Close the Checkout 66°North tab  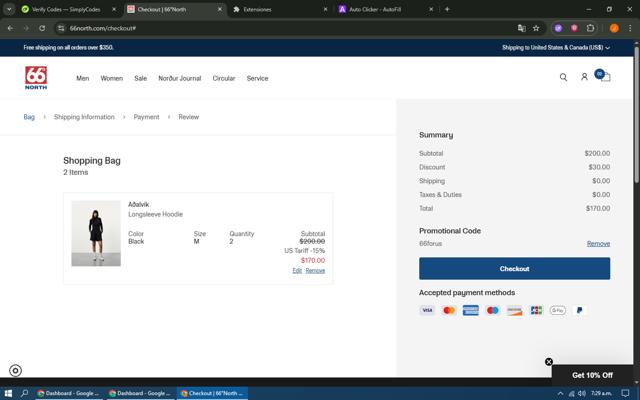click(220, 9)
